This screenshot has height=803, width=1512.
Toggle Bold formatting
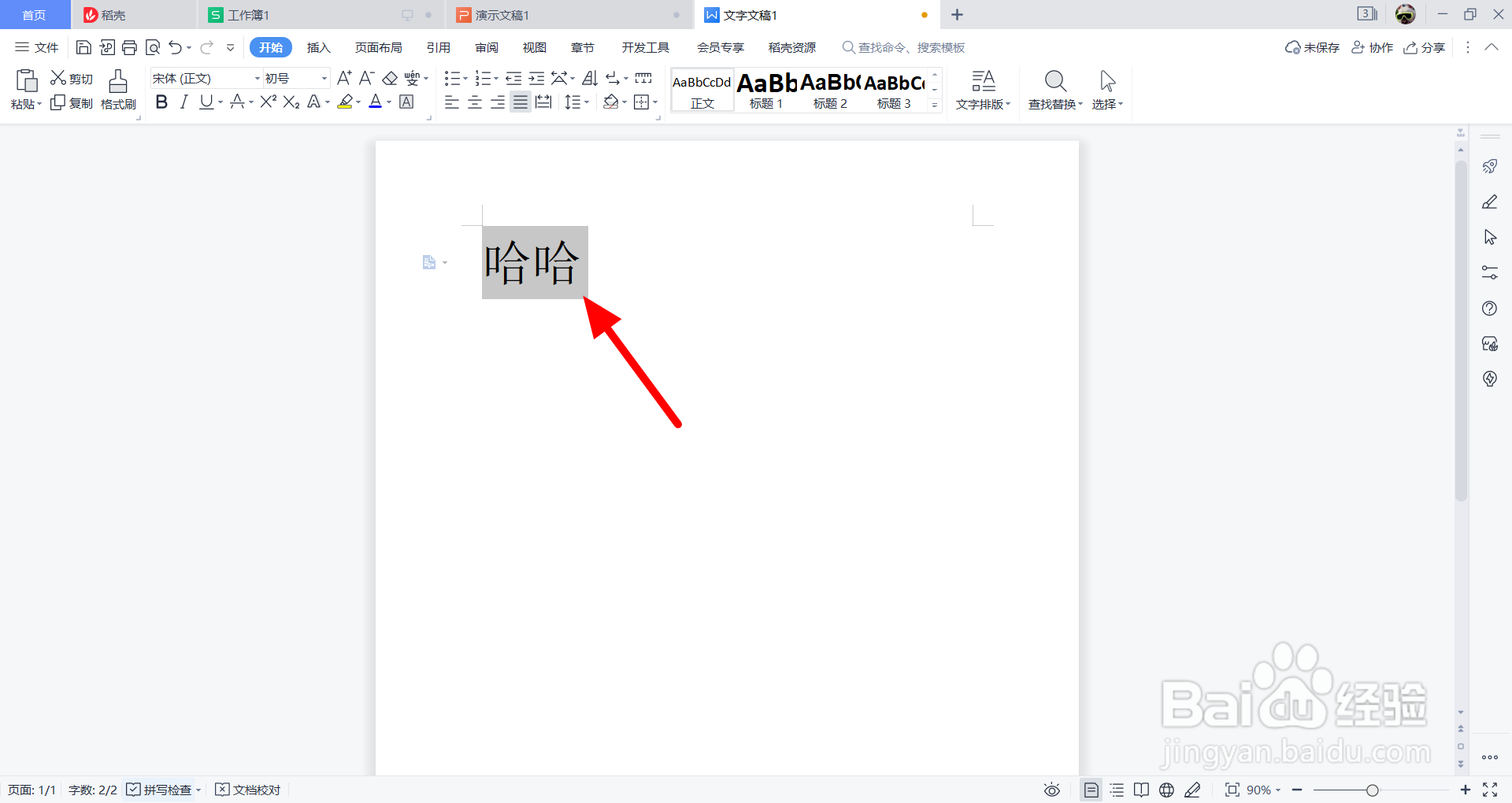point(161,102)
